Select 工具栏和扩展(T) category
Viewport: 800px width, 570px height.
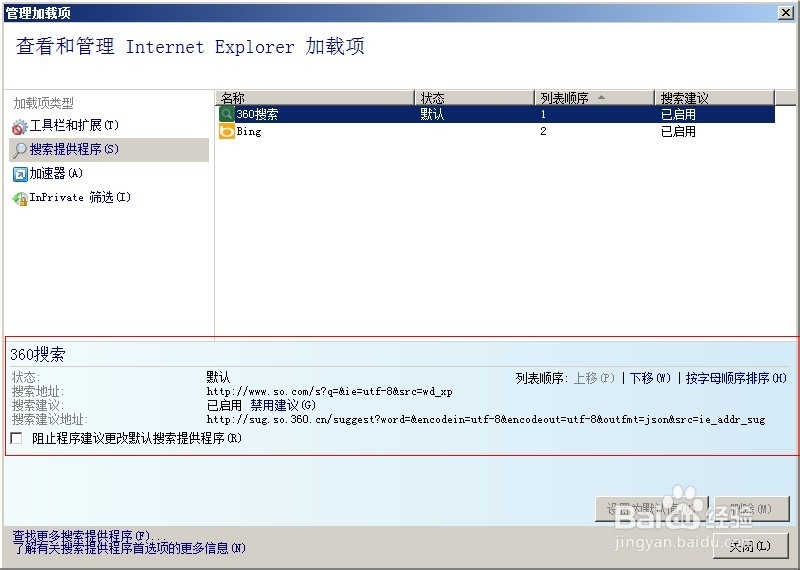pyautogui.click(x=74, y=126)
